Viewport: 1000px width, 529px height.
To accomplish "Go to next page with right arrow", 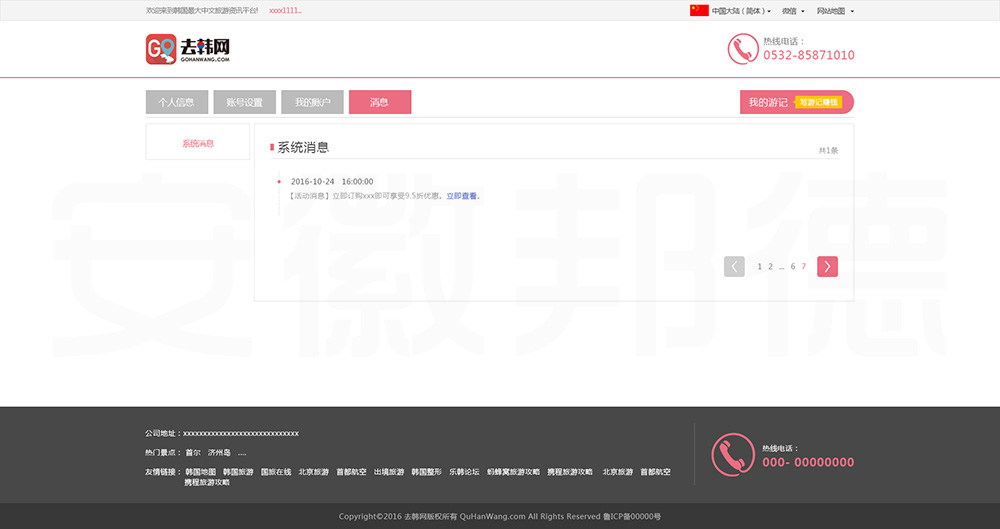I will click(827, 266).
